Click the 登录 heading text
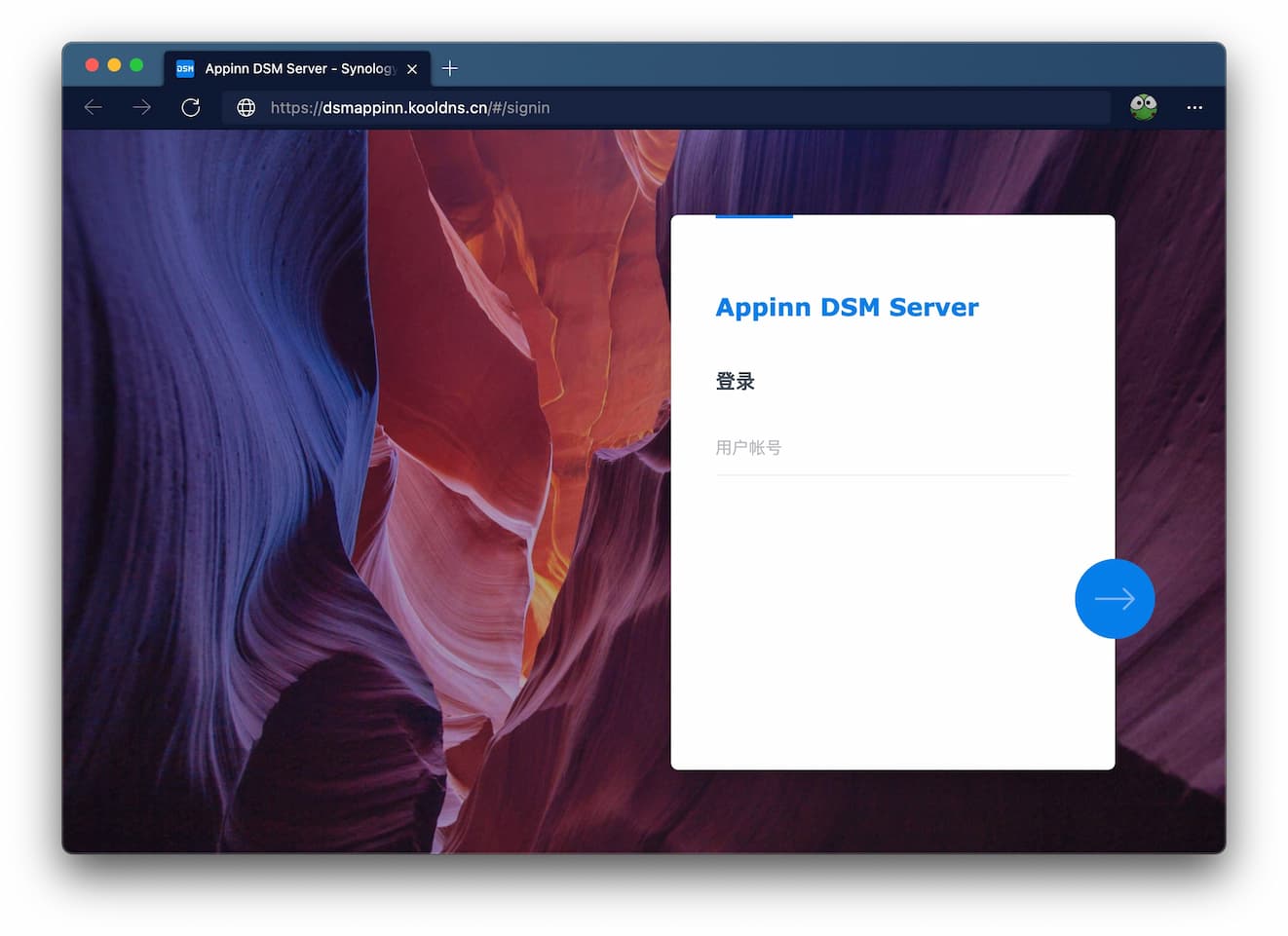This screenshot has width=1288, height=936. (736, 382)
